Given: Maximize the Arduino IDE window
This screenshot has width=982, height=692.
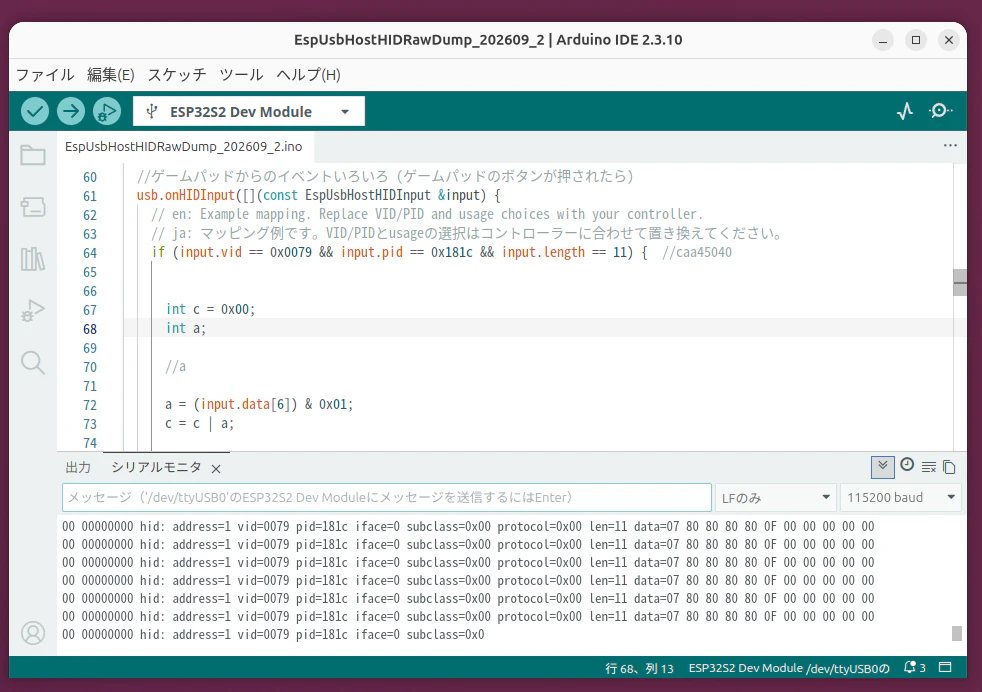Looking at the screenshot, I should [x=916, y=40].
